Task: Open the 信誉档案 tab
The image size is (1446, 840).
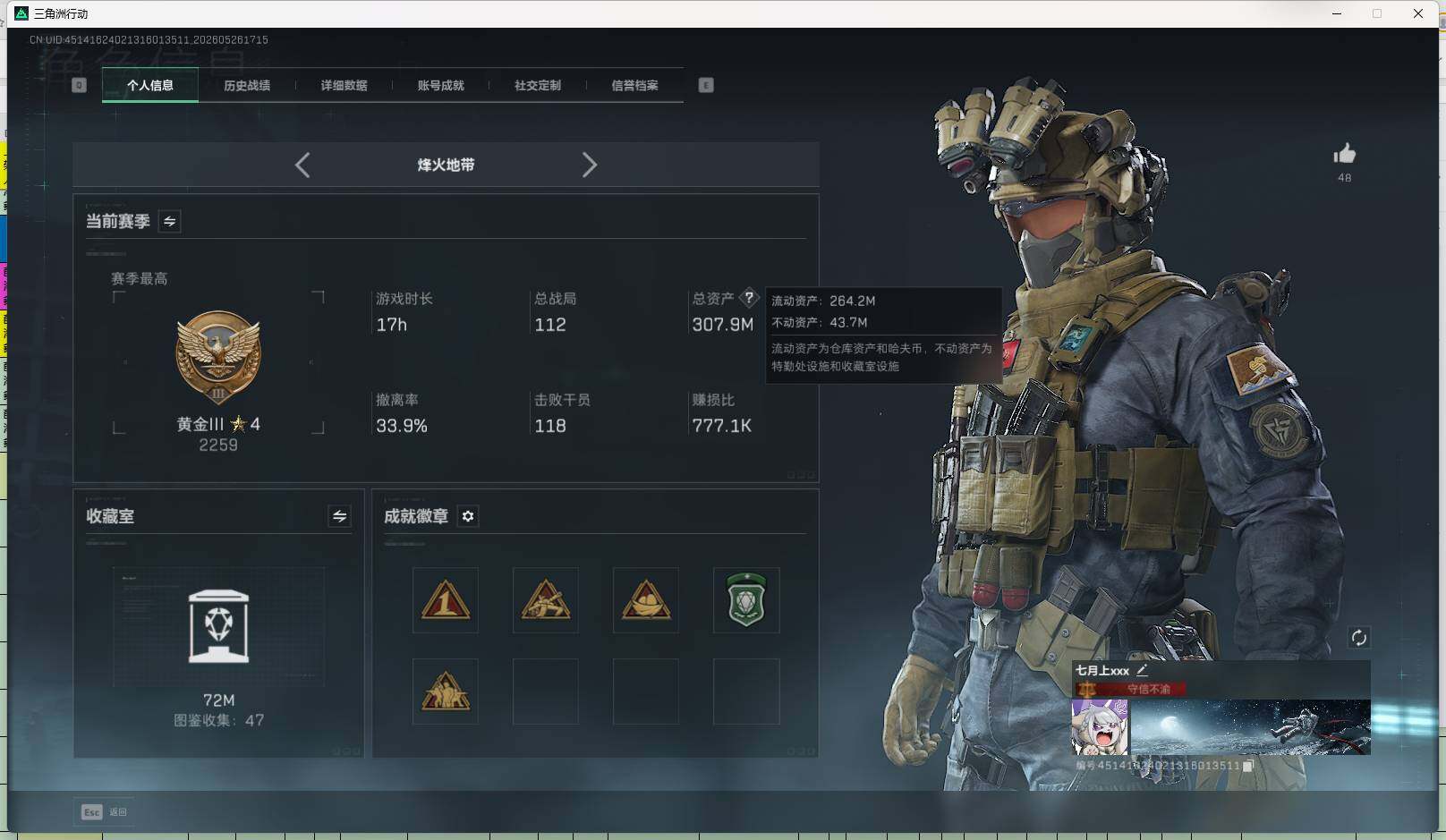Action: (634, 86)
